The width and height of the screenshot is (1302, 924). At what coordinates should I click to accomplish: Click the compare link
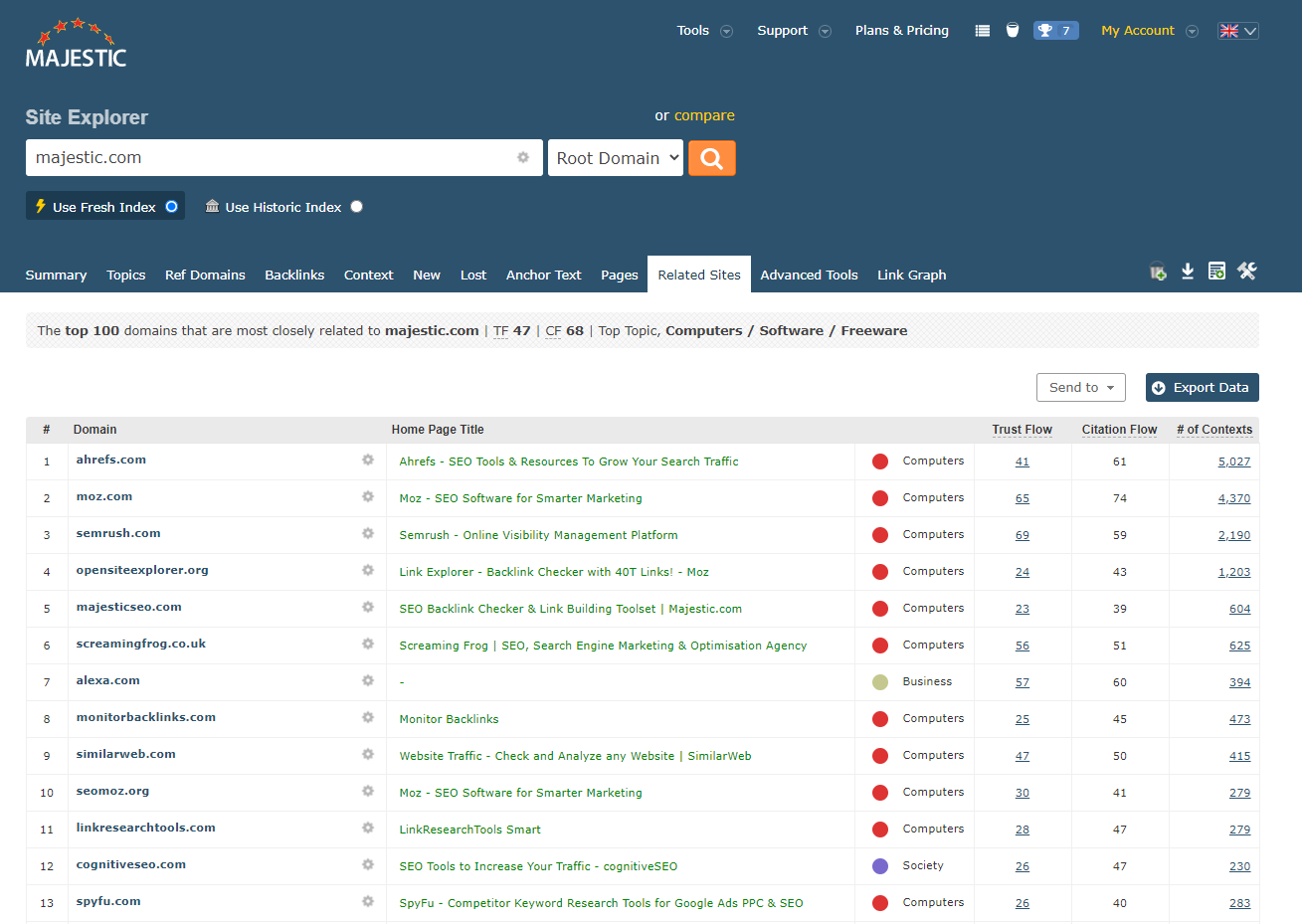[x=704, y=115]
